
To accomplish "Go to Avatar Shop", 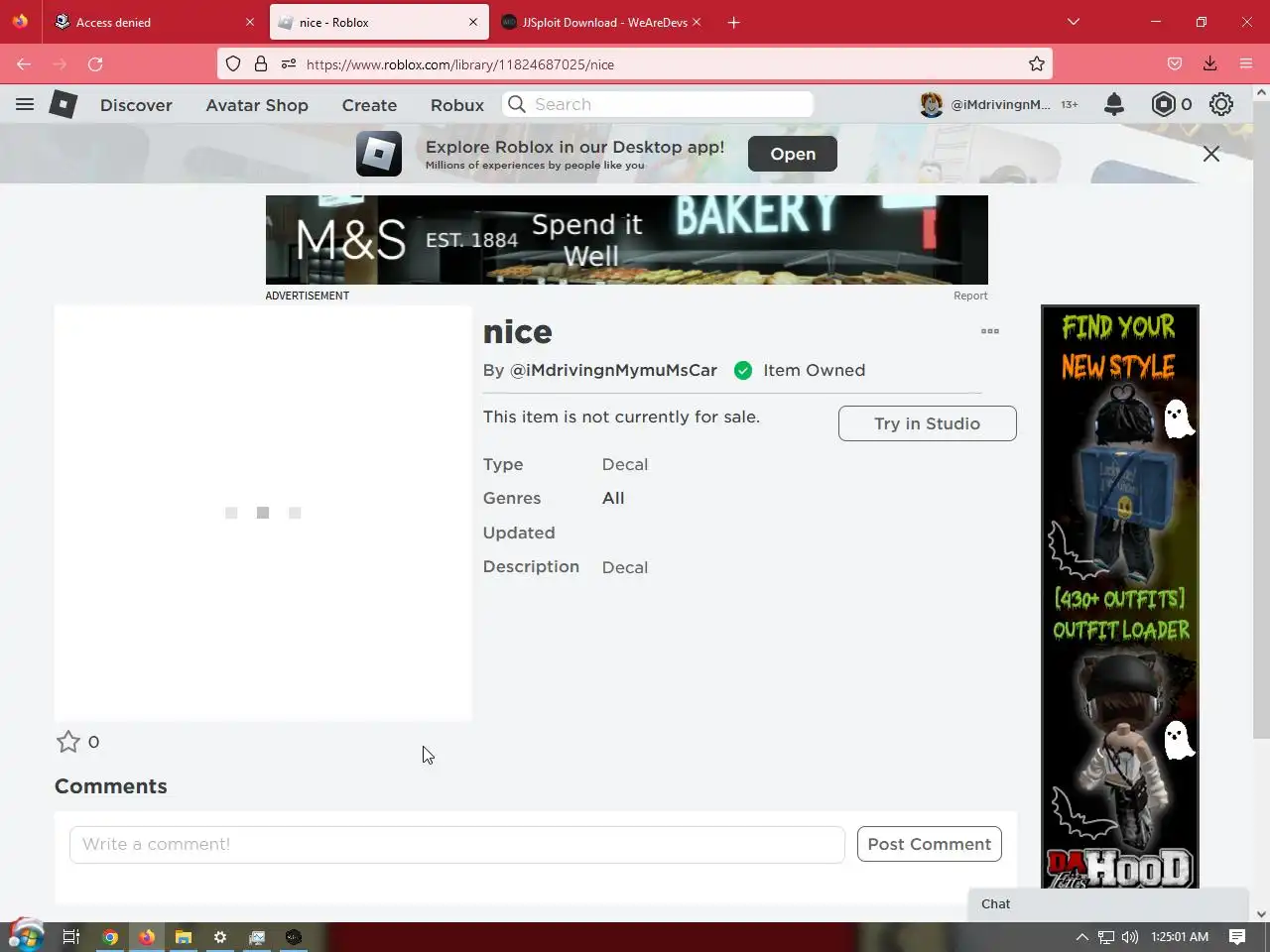I will [257, 105].
